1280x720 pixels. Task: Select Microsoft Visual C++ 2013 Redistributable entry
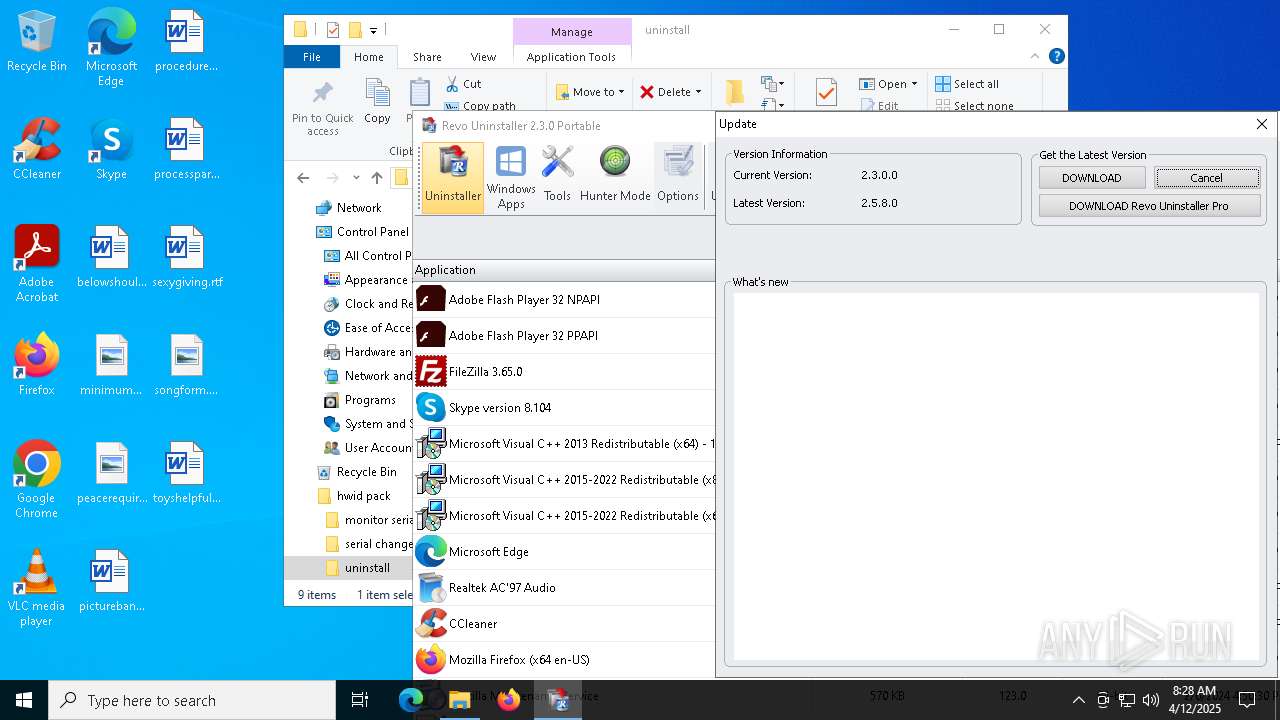point(565,444)
